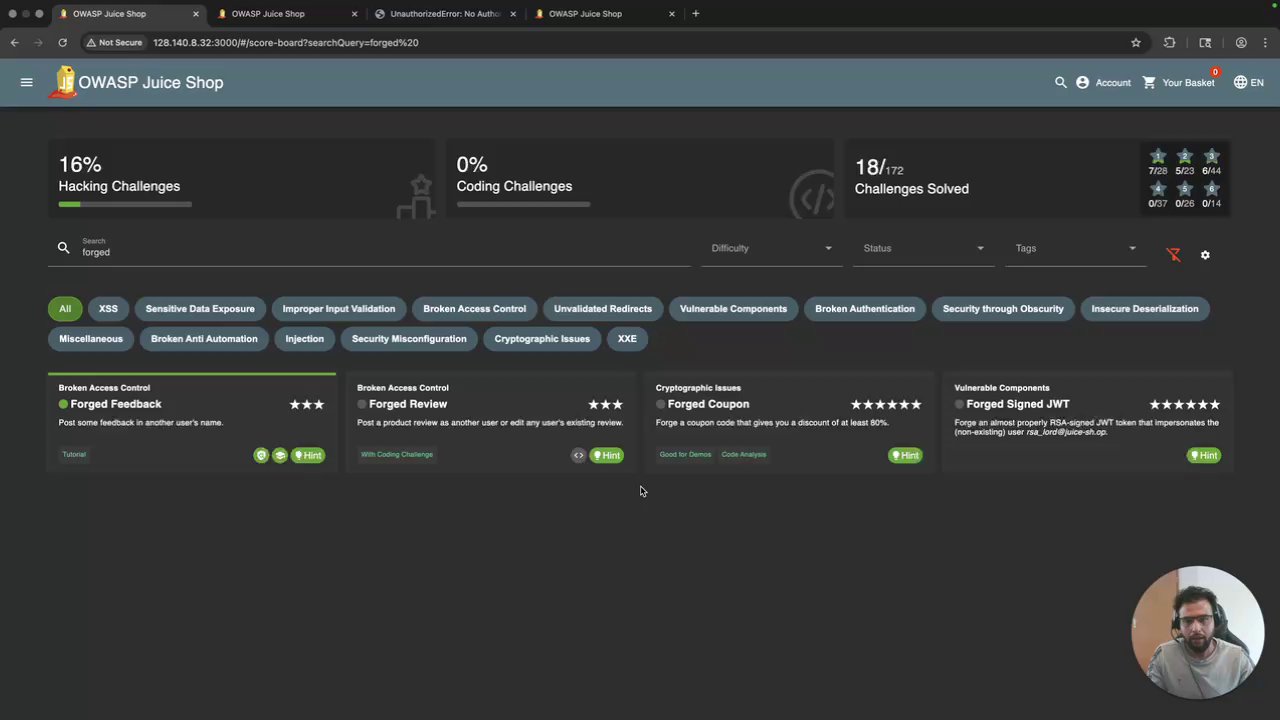Click the browser address bar URL
The height and width of the screenshot is (720, 1280).
pos(286,43)
